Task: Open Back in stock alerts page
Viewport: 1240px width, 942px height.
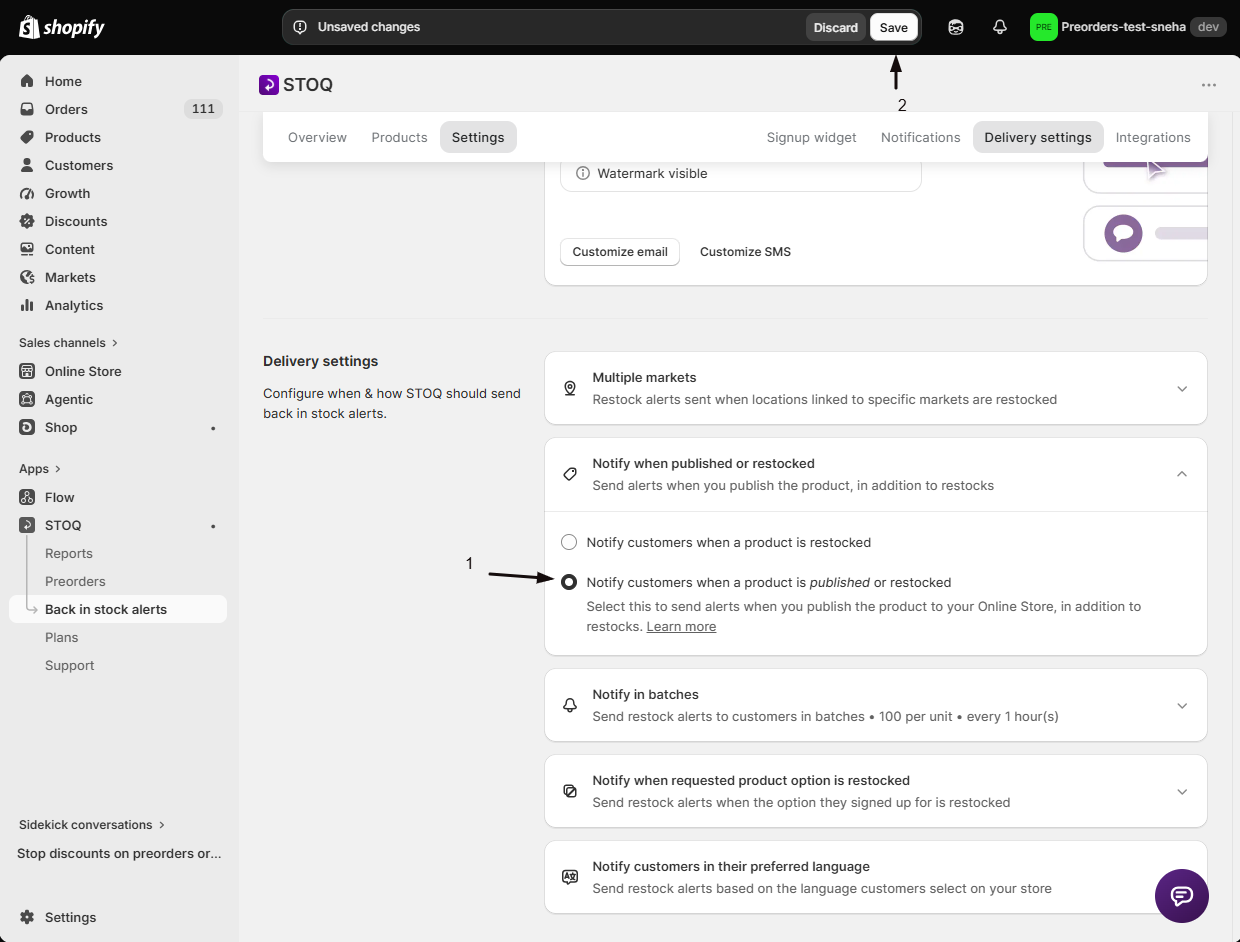Action: point(118,609)
